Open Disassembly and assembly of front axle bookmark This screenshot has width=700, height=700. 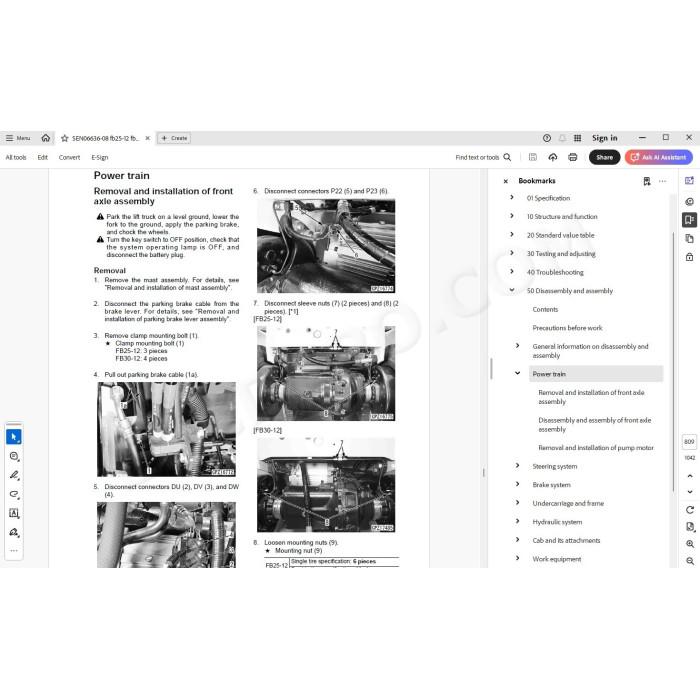click(x=595, y=425)
